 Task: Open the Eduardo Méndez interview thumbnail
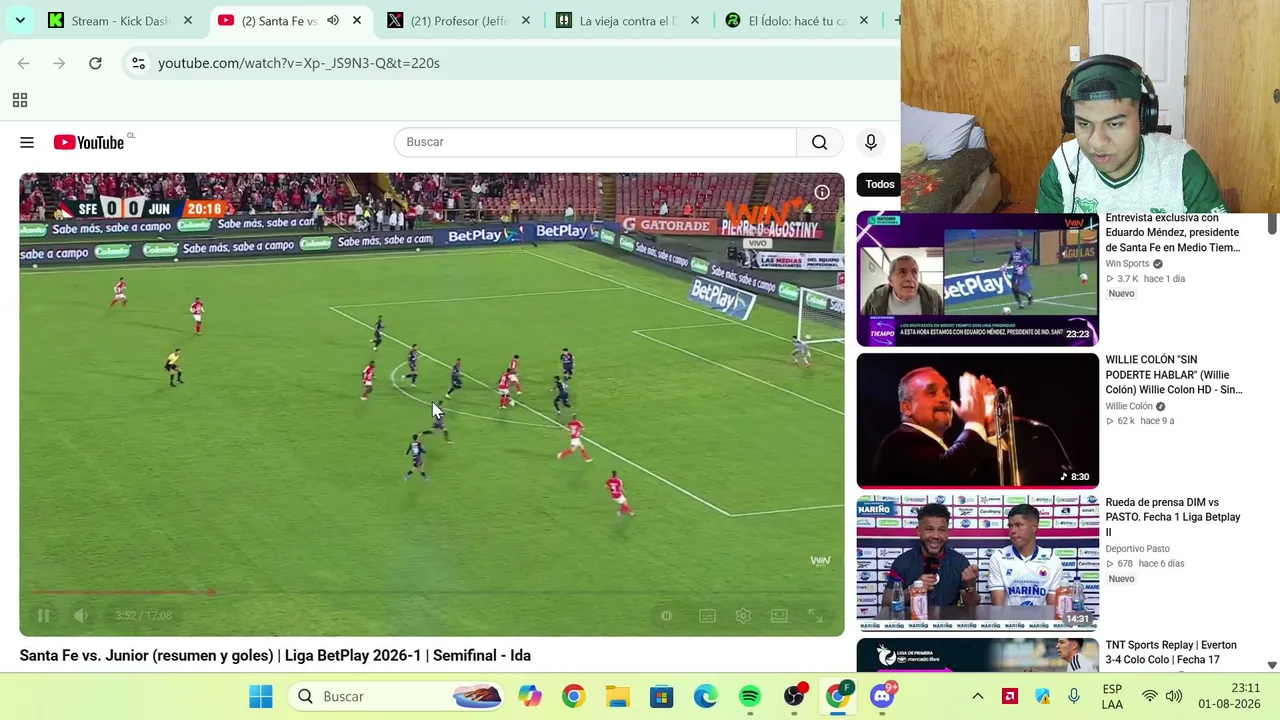[977, 279]
